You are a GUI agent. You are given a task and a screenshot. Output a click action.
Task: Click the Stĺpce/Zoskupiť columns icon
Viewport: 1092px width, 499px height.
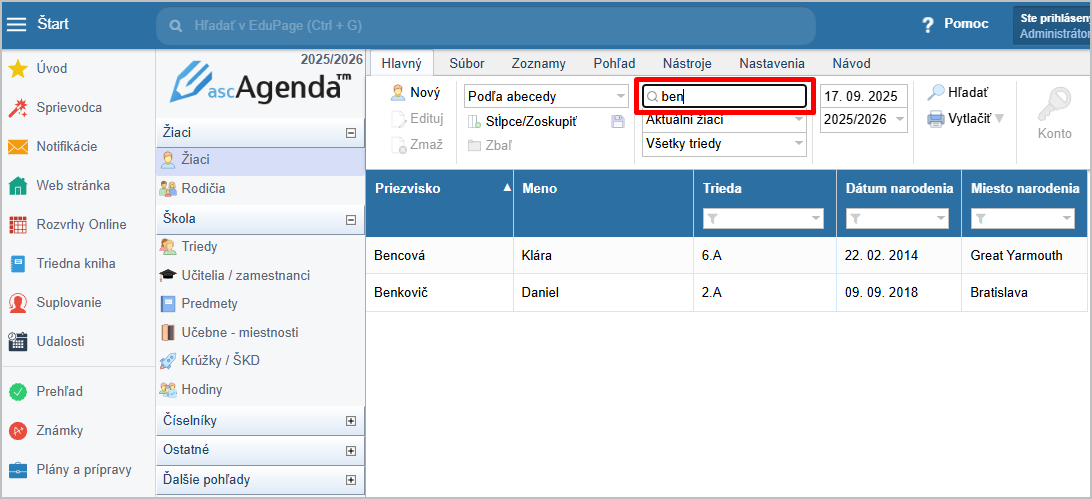click(474, 122)
